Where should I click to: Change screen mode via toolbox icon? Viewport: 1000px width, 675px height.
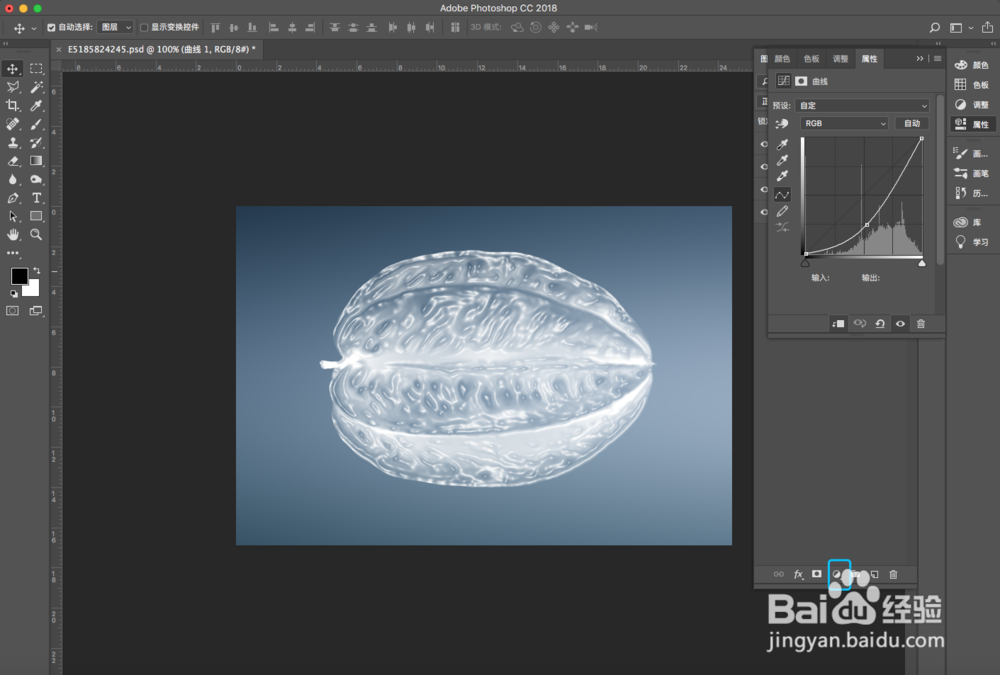[x=36, y=311]
